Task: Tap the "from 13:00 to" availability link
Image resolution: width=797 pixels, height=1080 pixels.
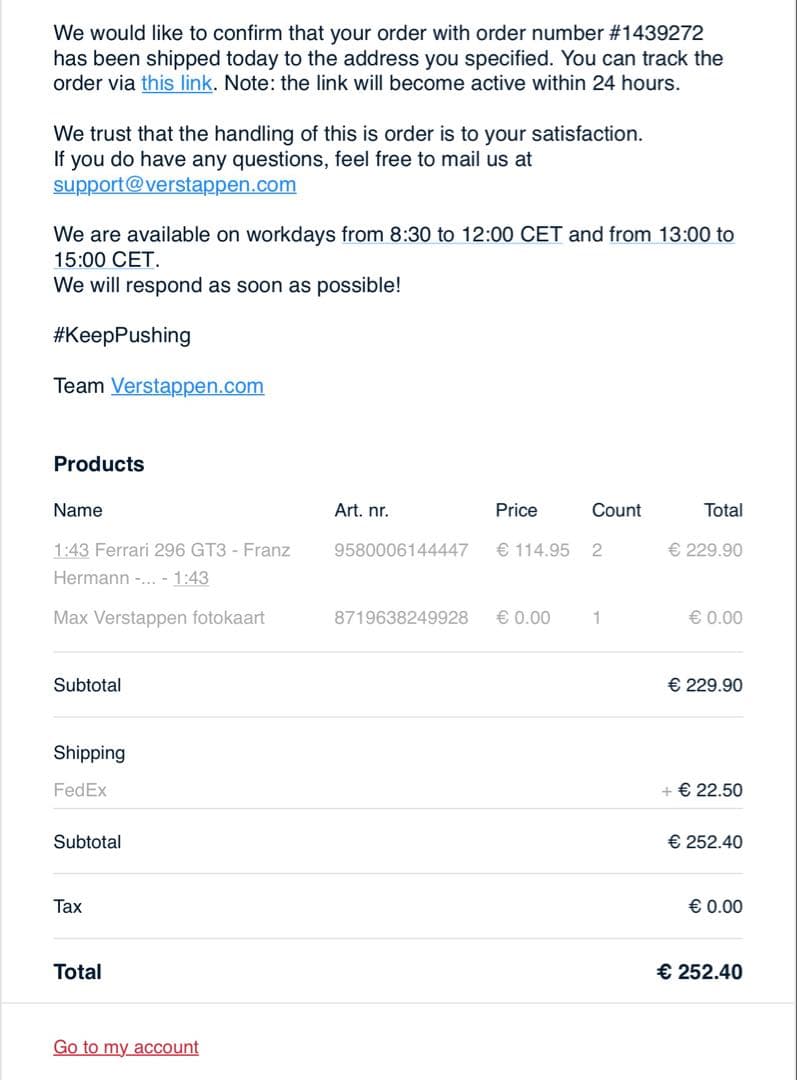Action: pos(671,234)
